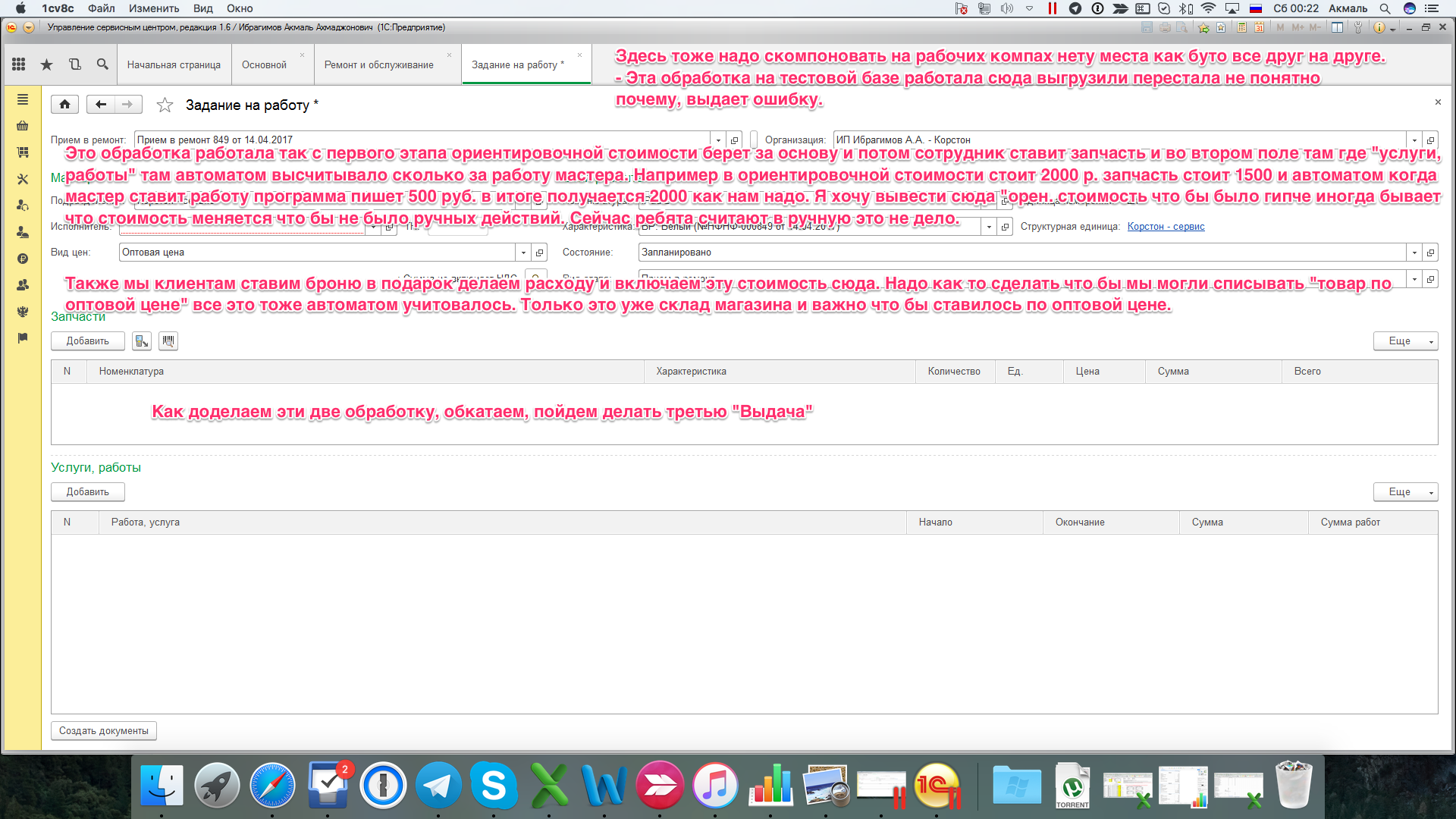Open the shopping basket sidebar section
This screenshot has height=819, width=1456.
23,126
